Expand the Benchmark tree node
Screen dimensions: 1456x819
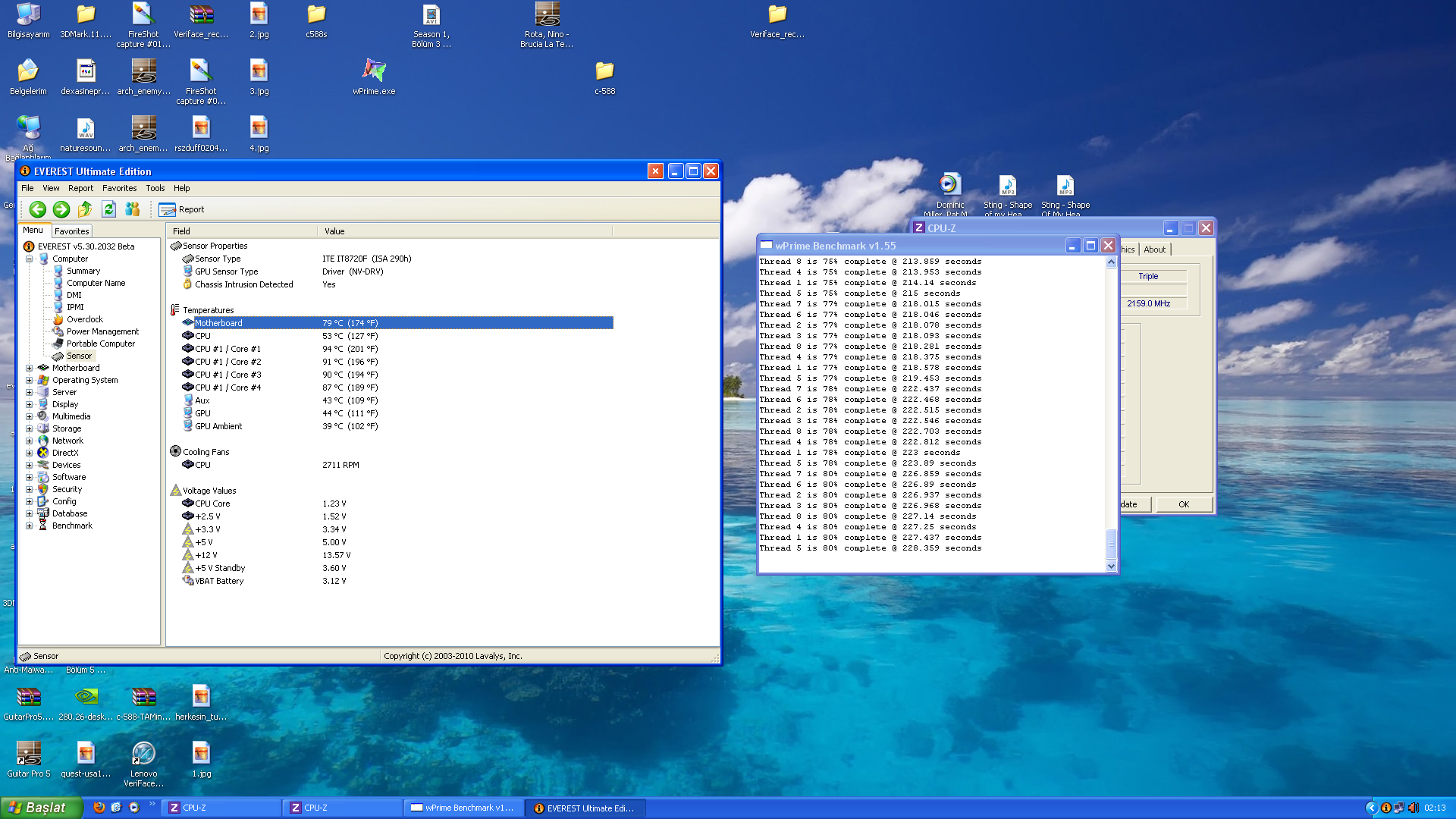click(30, 526)
